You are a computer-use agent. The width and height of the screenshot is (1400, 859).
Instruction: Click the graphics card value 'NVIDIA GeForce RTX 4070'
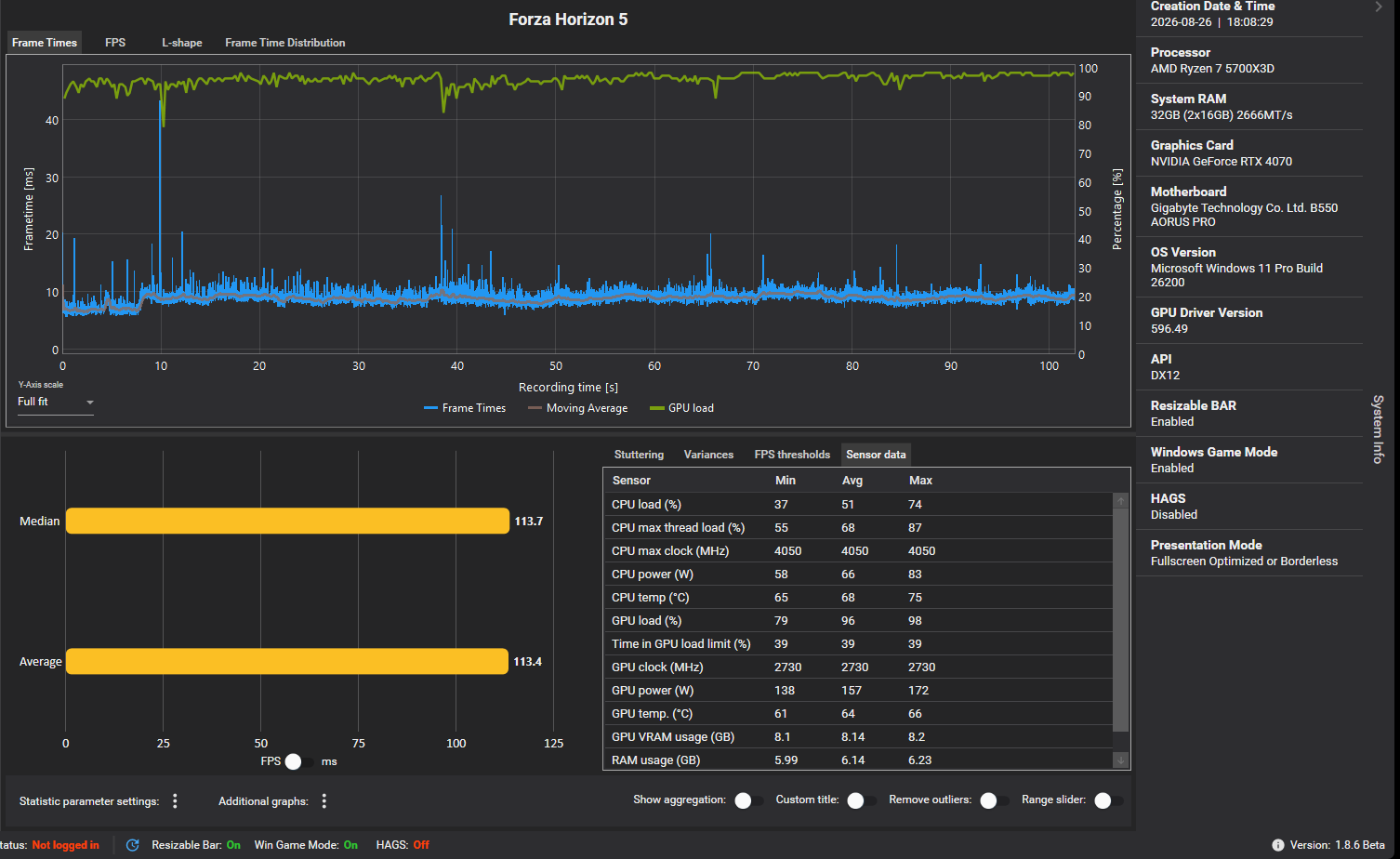(1222, 162)
